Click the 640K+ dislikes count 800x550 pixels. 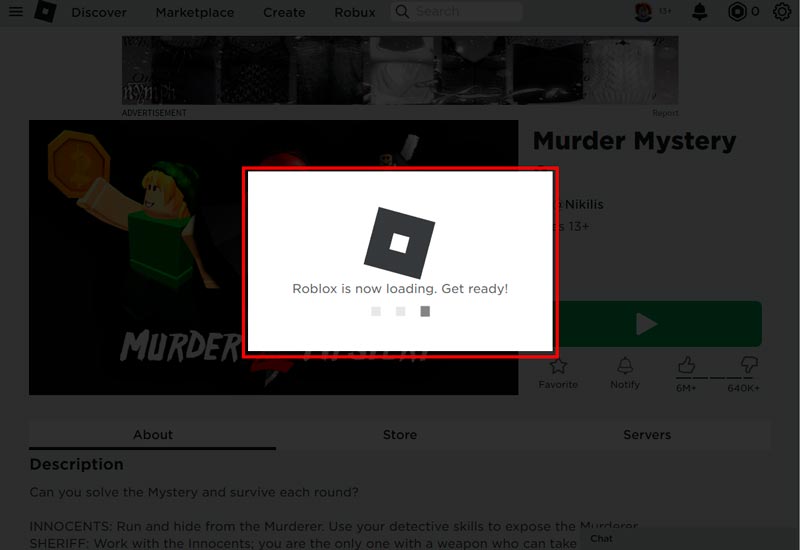click(743, 388)
